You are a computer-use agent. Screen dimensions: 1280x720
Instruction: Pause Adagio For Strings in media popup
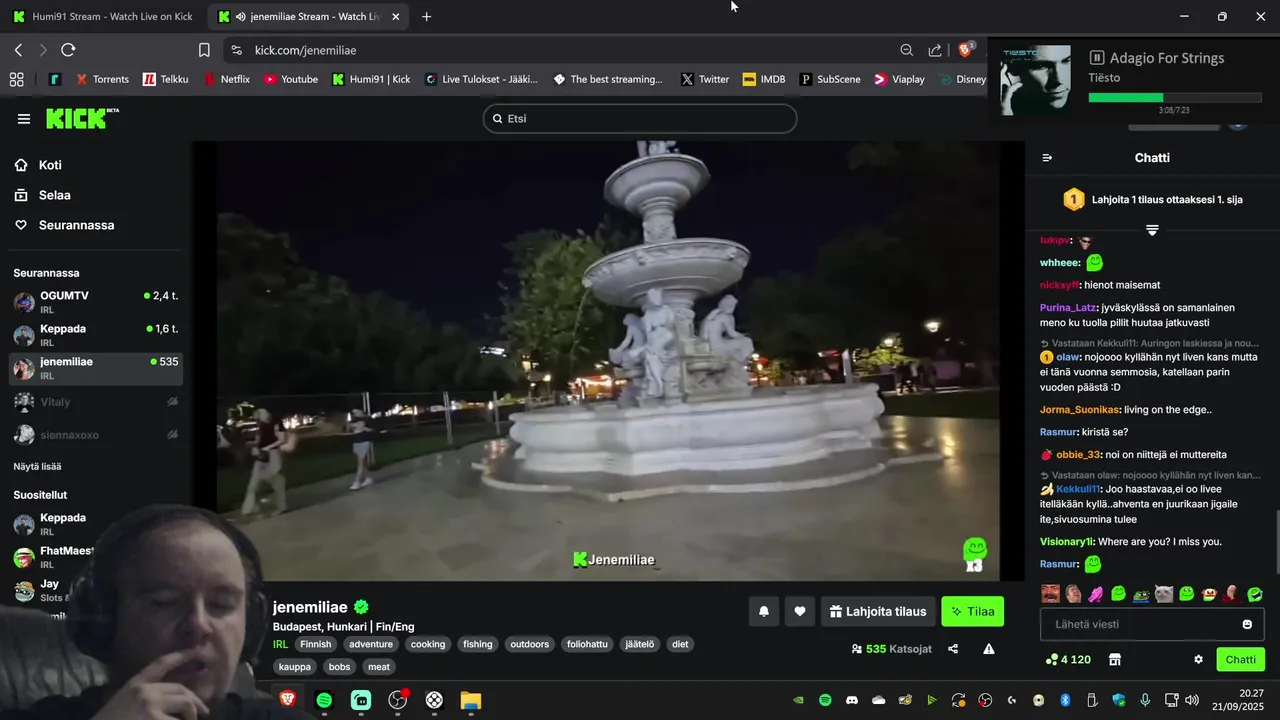(x=1096, y=58)
